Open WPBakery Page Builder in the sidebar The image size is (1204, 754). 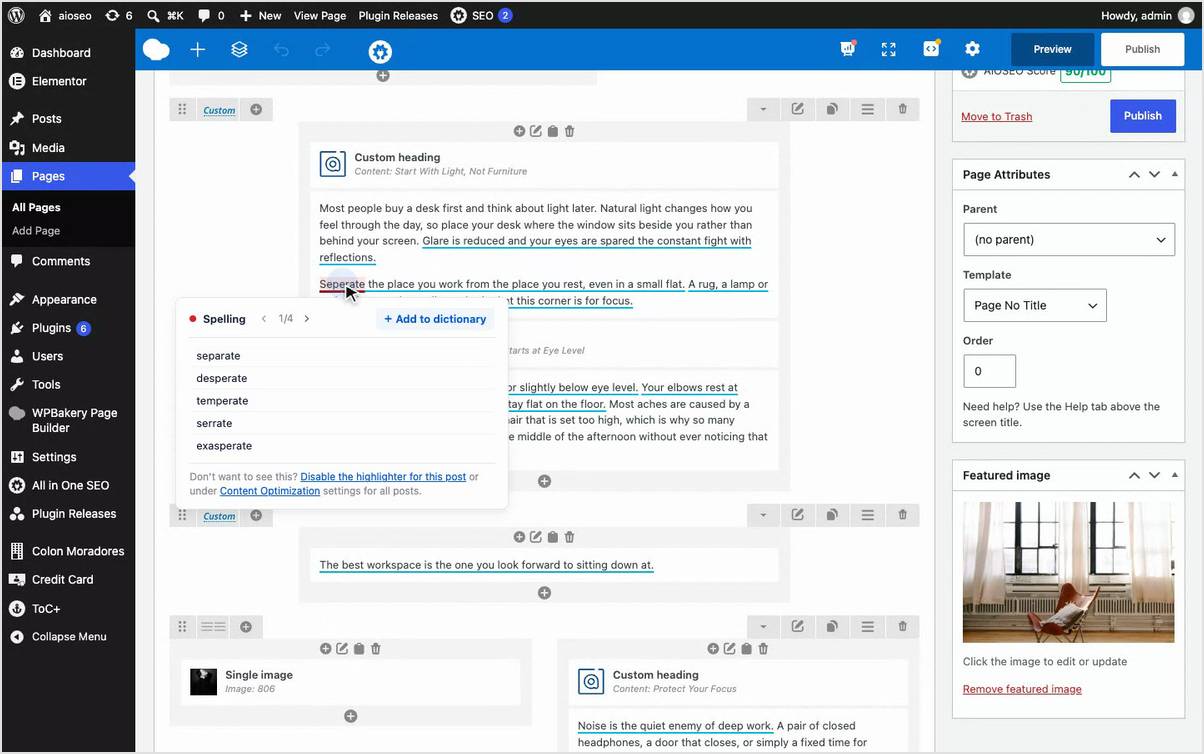[68, 420]
